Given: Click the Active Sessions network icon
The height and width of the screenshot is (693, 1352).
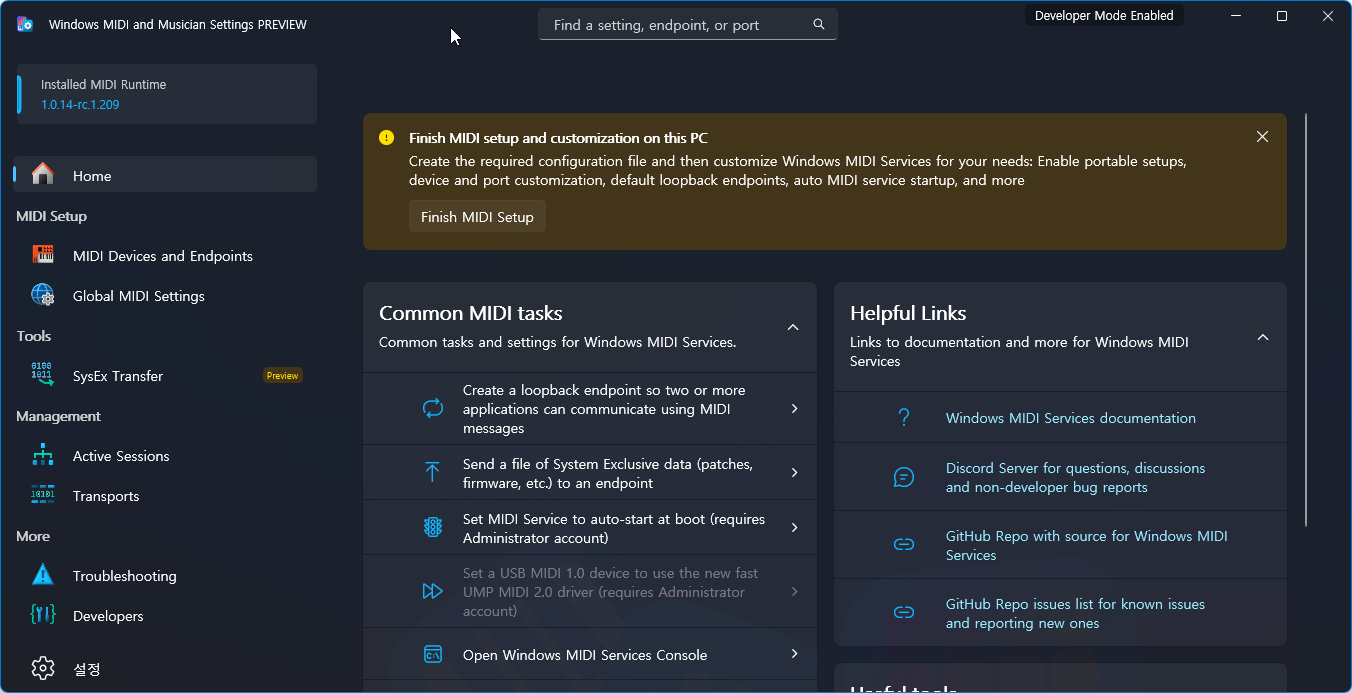Looking at the screenshot, I should click(42, 455).
